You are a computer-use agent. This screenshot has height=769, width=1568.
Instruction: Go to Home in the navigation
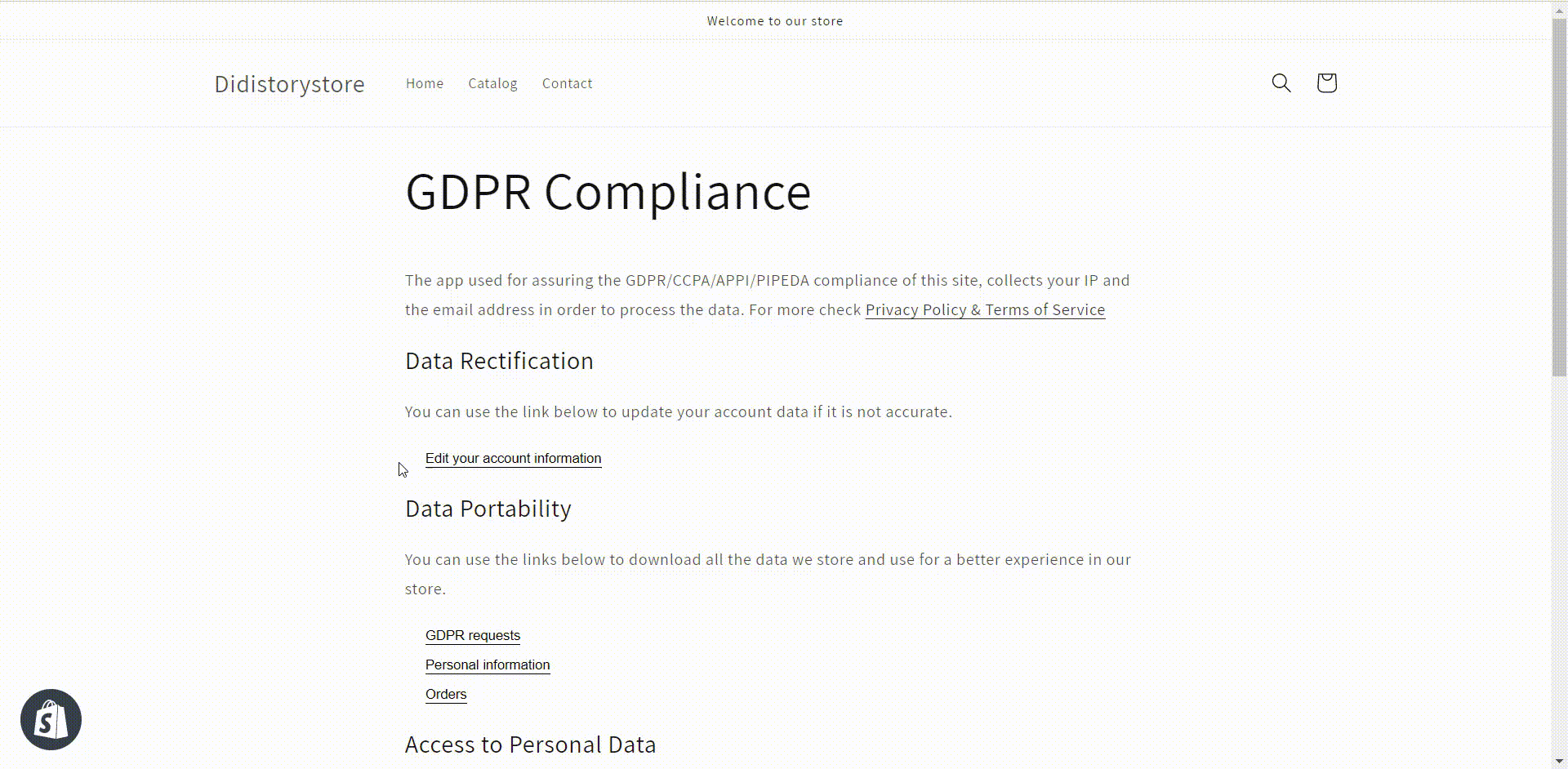pos(425,83)
